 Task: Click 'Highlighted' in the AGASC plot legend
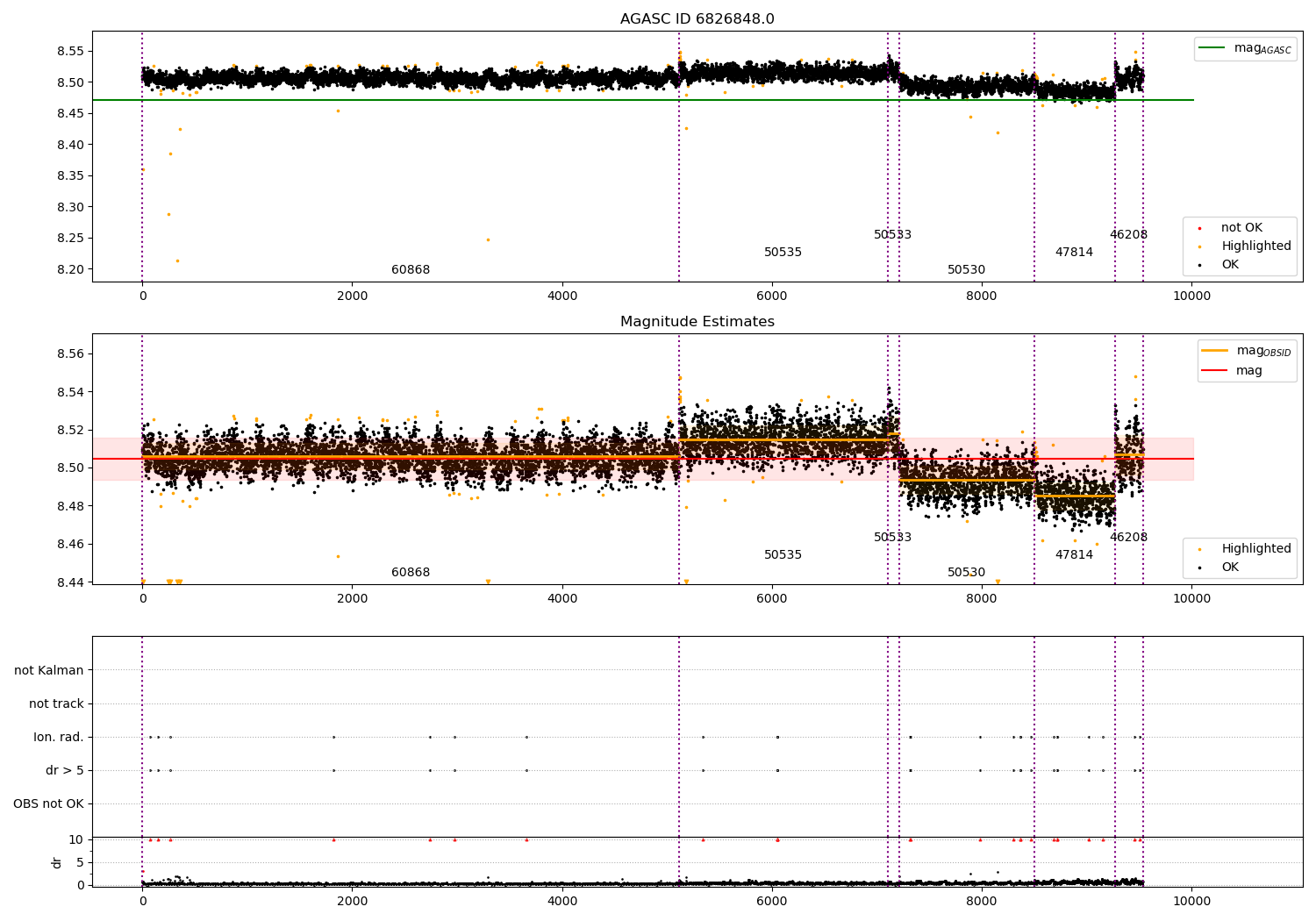(x=1256, y=246)
